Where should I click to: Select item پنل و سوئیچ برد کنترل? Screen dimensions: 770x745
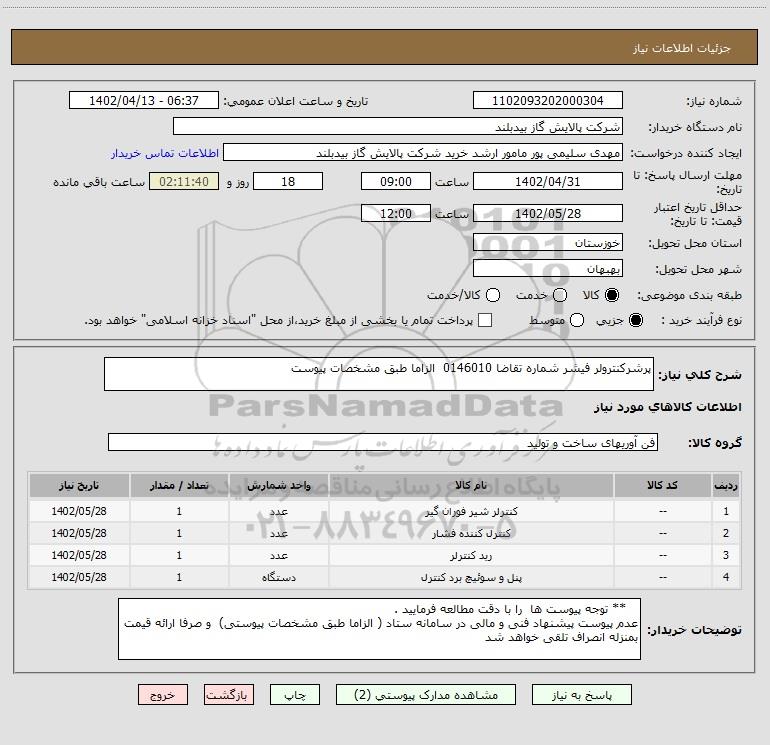(471, 578)
